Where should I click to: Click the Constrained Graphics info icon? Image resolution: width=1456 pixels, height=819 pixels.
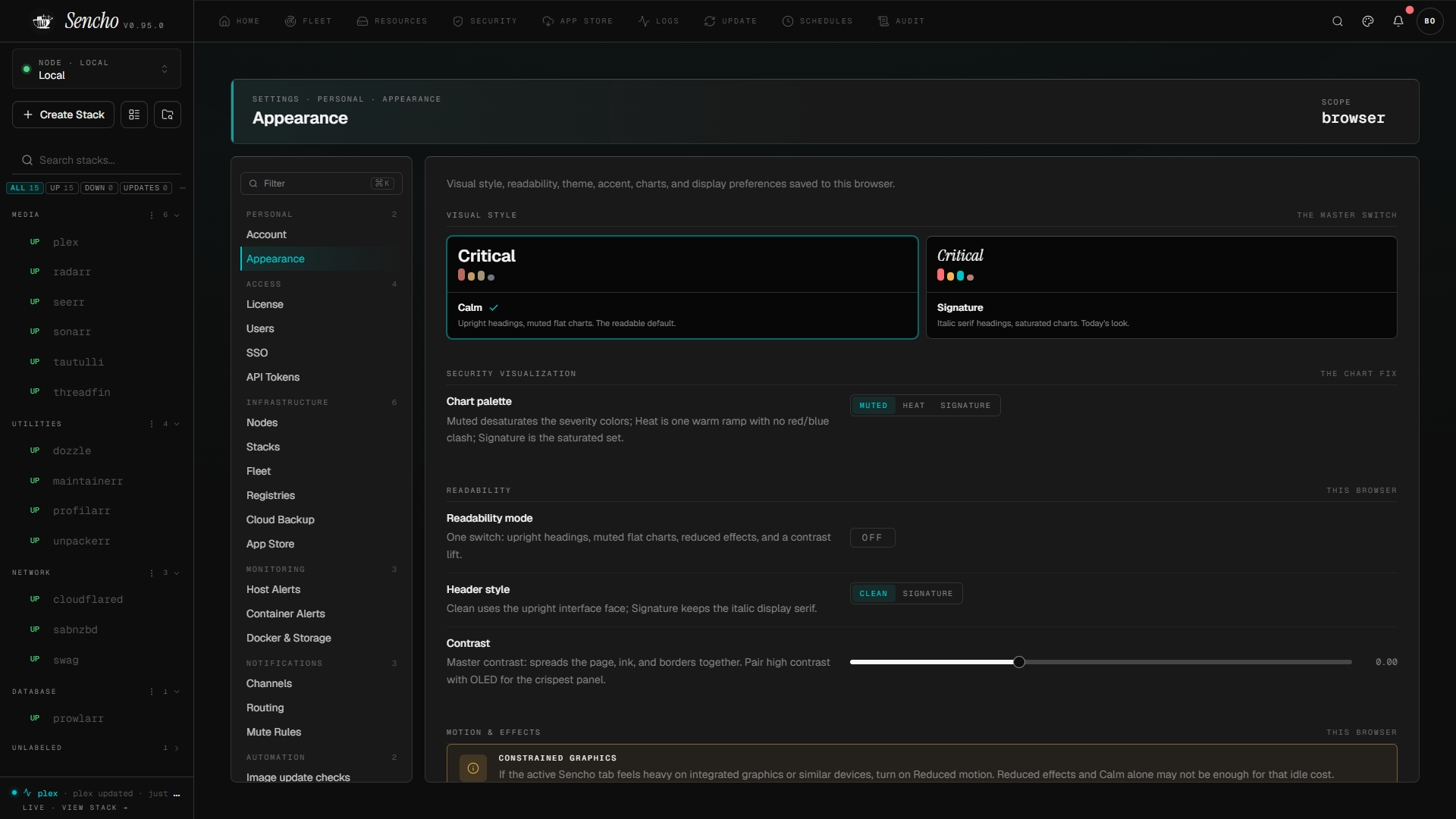pyautogui.click(x=473, y=768)
